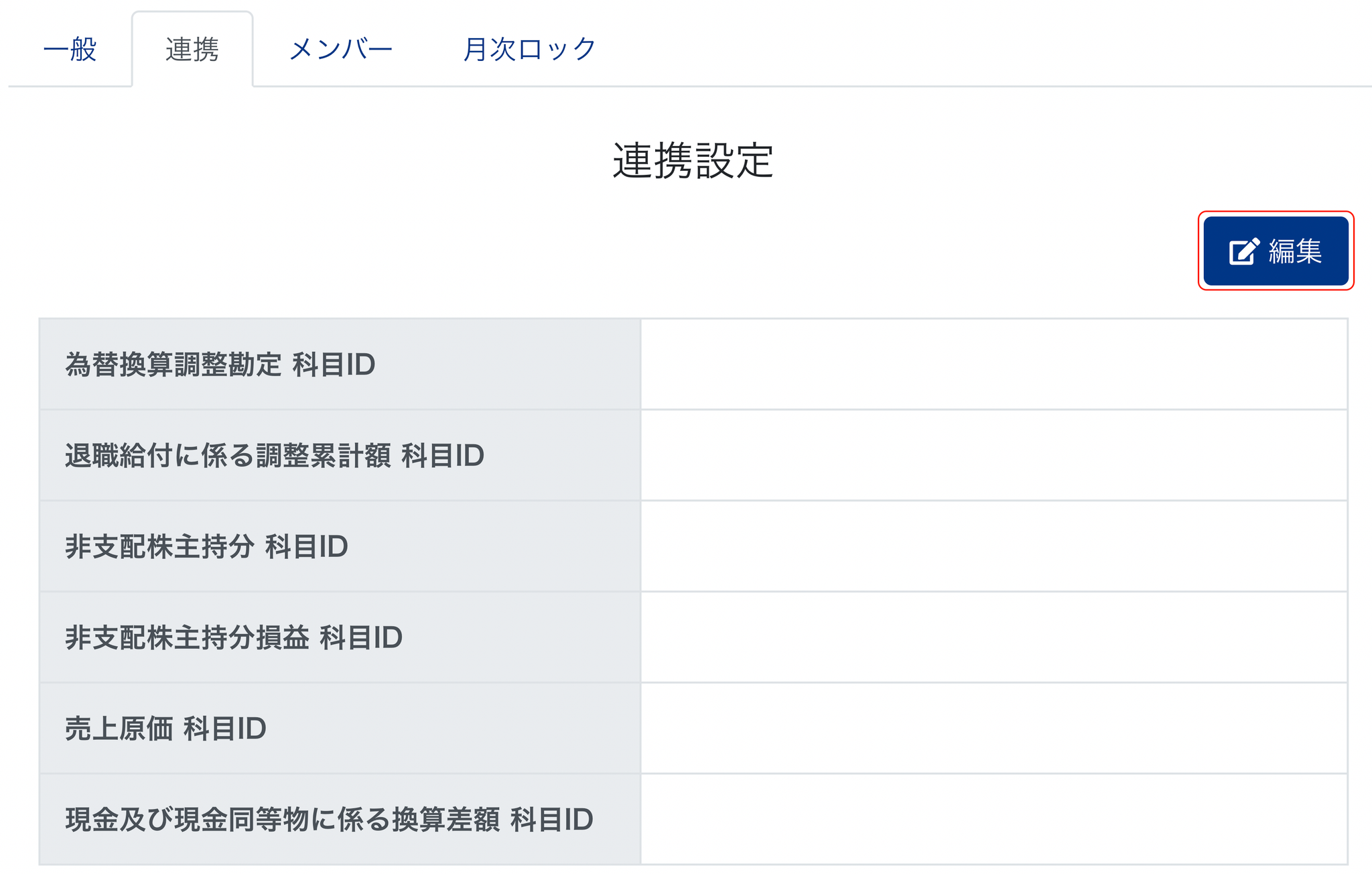Go to the 月次ロック tab
Viewport: 1372px width, 874px height.
529,49
